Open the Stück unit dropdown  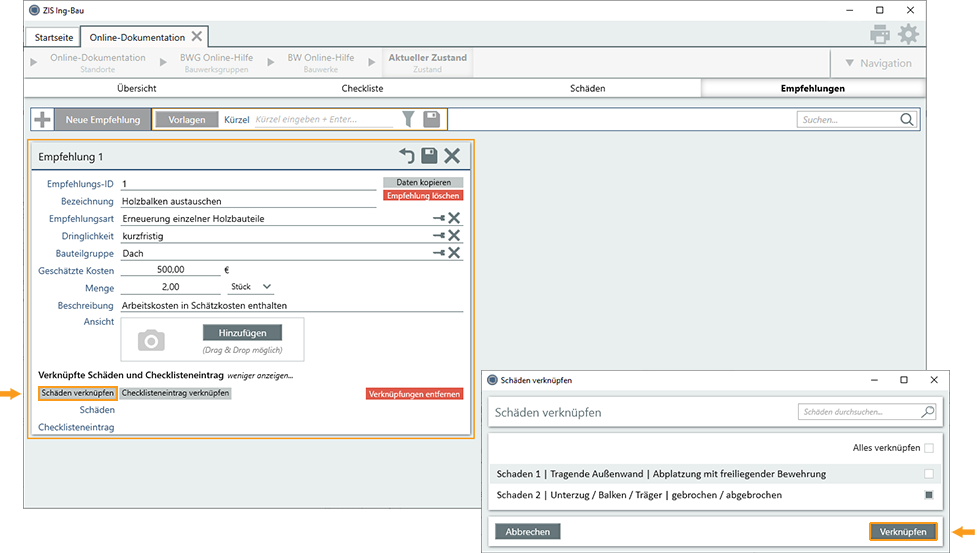tap(250, 287)
